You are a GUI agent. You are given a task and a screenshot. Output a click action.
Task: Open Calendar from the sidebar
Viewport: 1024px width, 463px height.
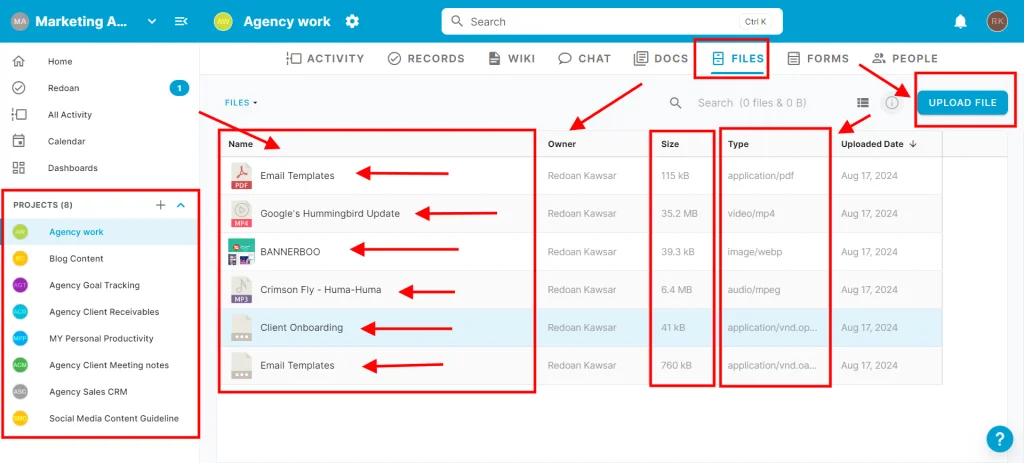(x=66, y=141)
